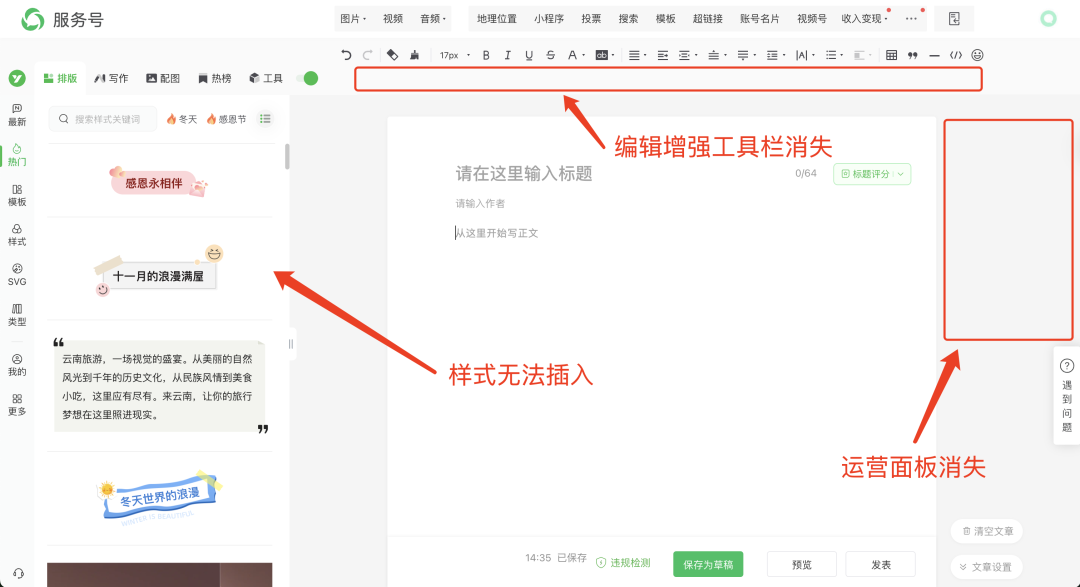Open 模板 in the left sidebar
Screen dimensions: 1080x587
tap(17, 195)
